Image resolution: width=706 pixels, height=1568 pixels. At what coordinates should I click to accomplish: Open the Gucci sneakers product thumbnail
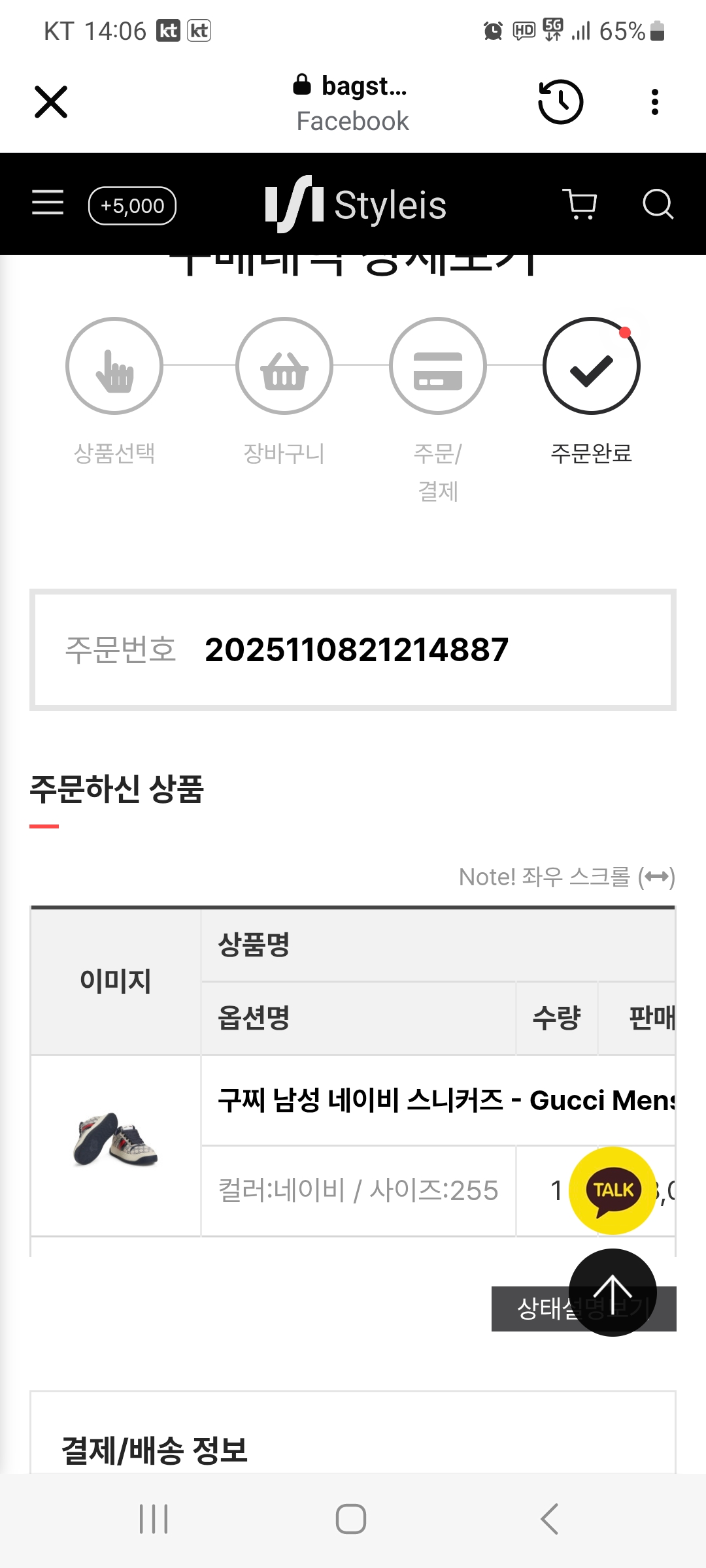click(x=116, y=1139)
